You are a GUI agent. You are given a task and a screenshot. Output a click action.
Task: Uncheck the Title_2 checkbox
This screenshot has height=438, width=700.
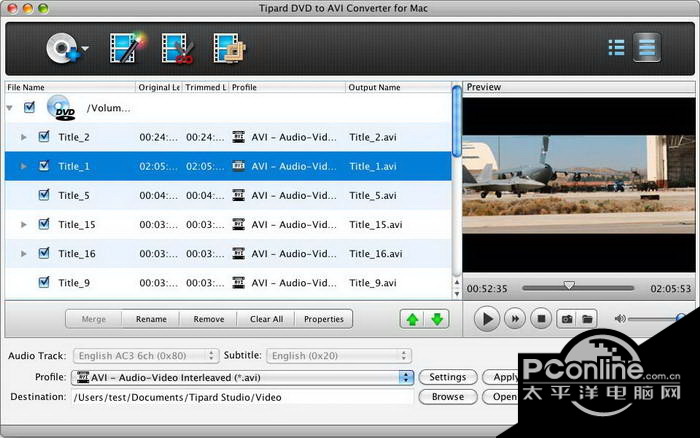[x=44, y=136]
